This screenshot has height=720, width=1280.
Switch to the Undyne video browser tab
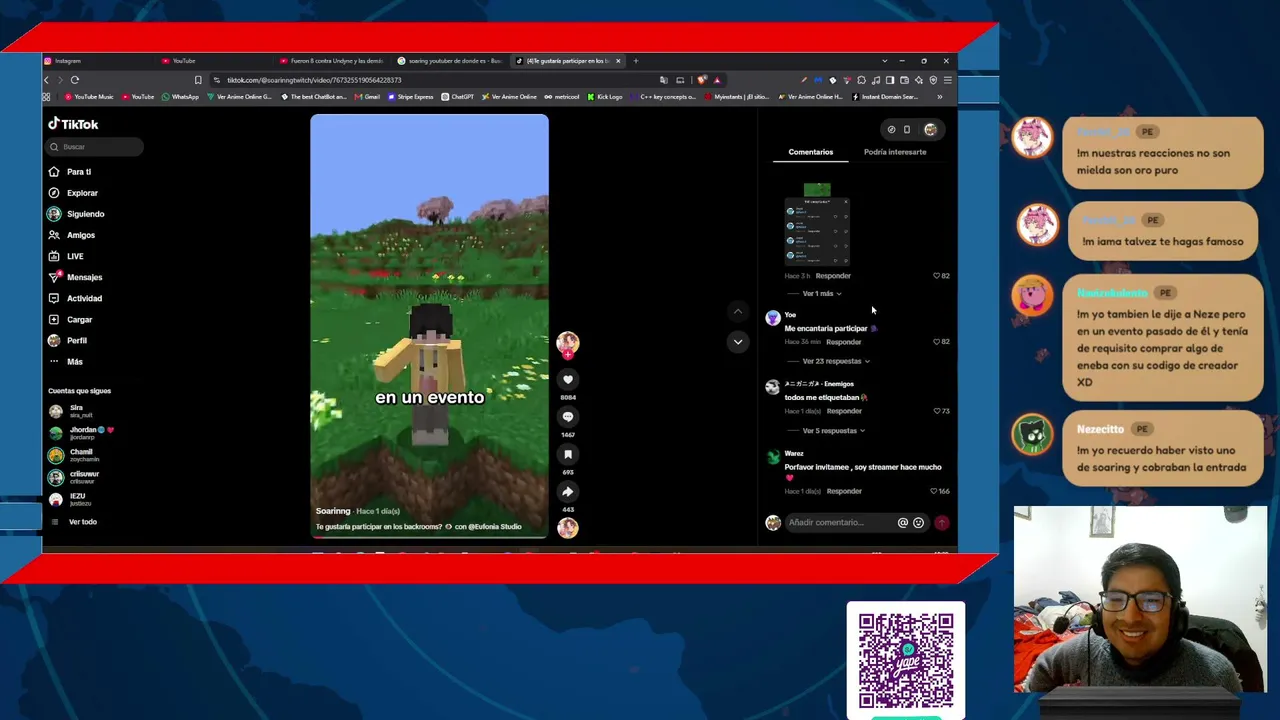tap(334, 61)
